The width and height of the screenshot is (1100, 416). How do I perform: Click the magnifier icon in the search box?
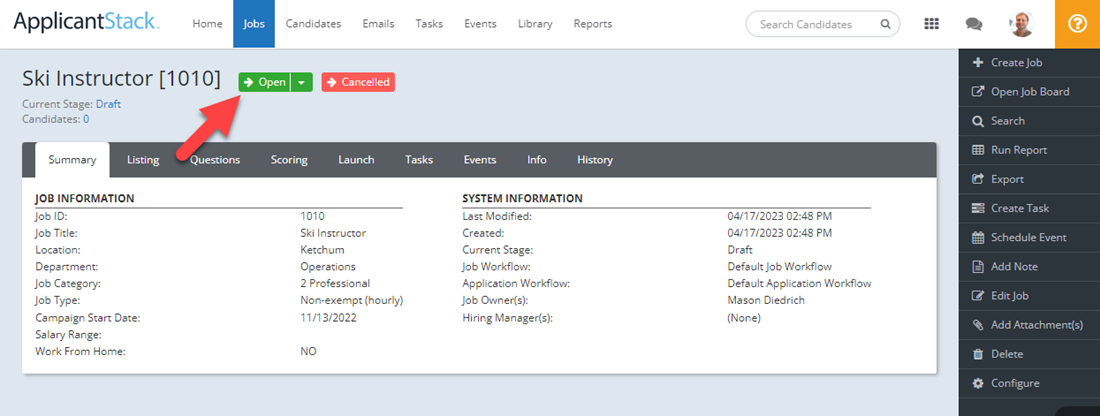(x=885, y=24)
